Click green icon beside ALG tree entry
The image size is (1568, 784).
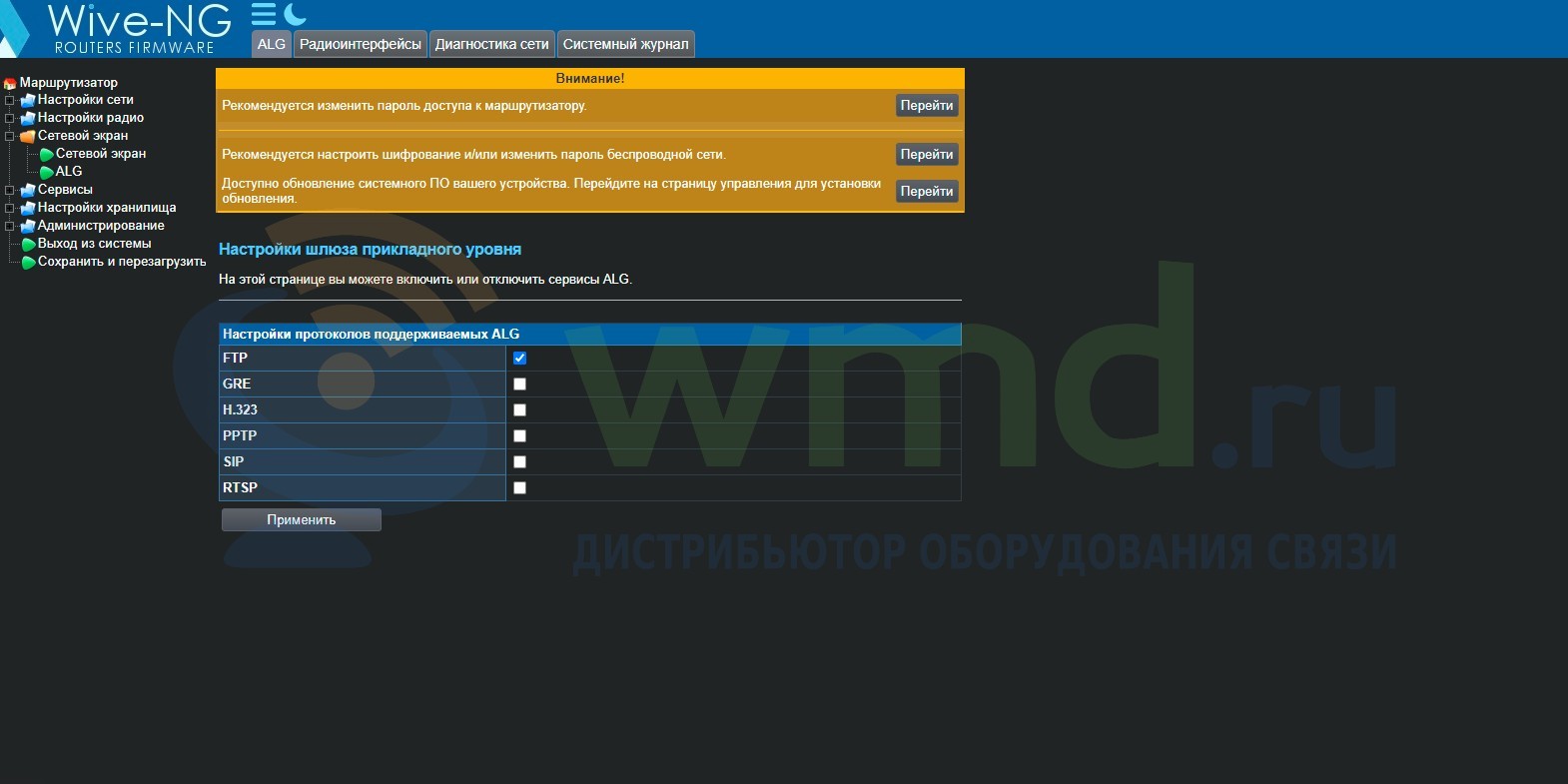(46, 172)
